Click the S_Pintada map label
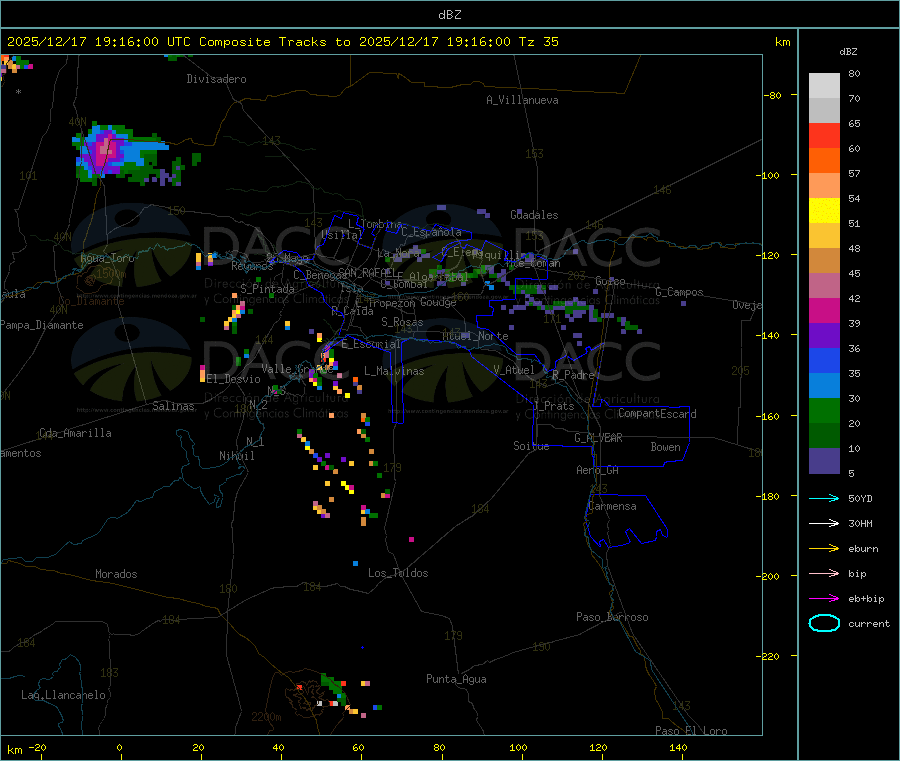Image resolution: width=900 pixels, height=761 pixels. (x=267, y=289)
